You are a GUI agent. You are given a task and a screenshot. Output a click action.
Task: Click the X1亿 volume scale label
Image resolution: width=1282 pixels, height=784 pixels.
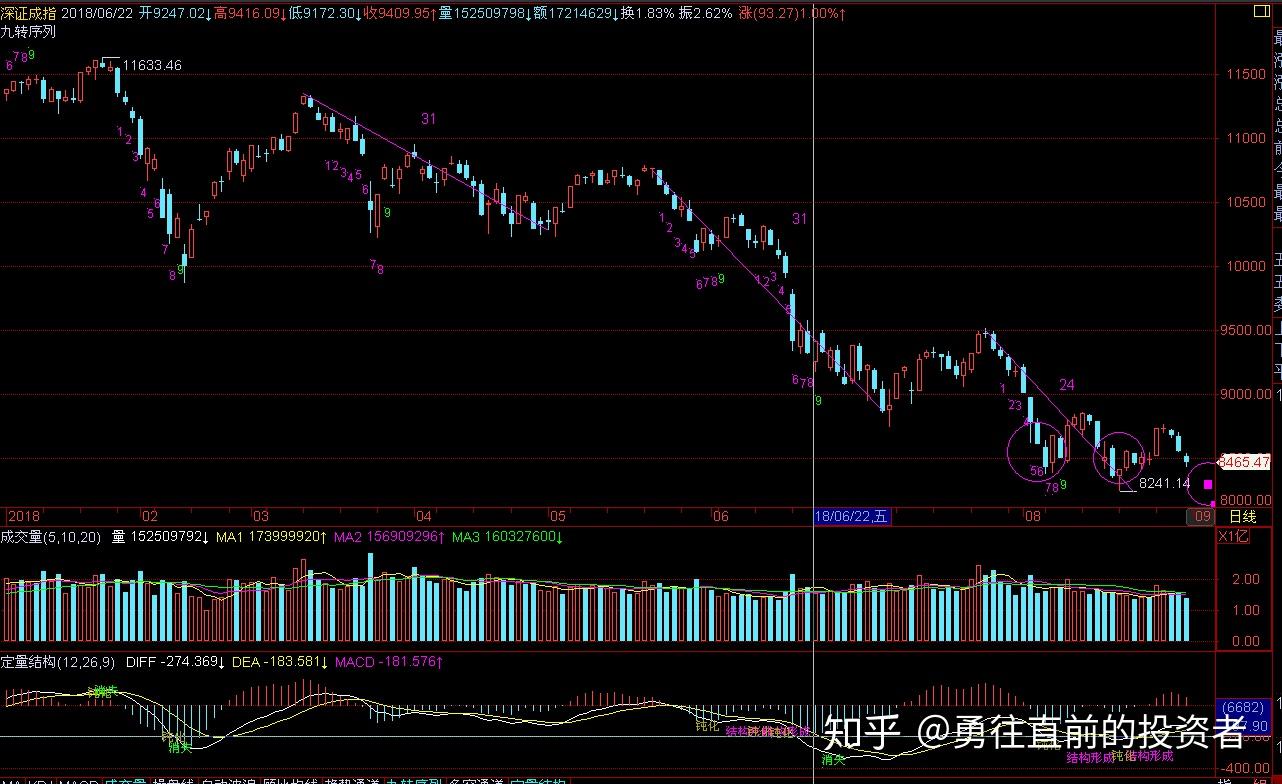pos(1233,537)
